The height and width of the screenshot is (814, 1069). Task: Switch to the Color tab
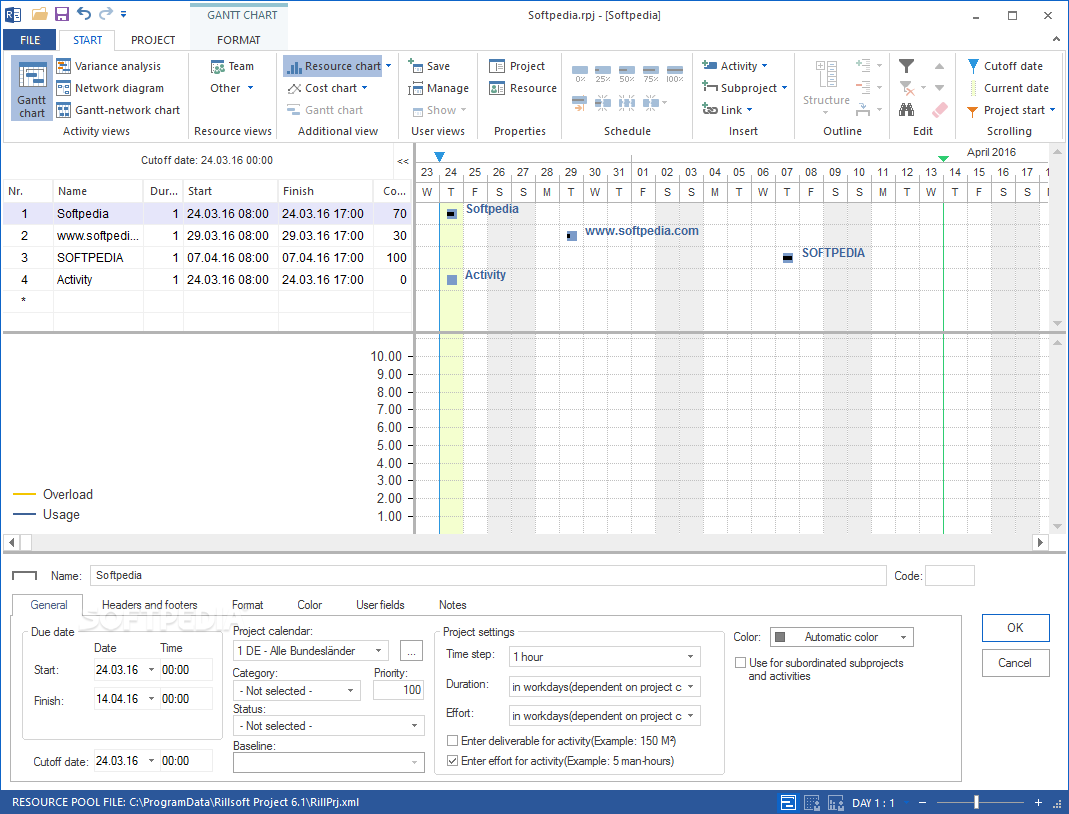310,605
